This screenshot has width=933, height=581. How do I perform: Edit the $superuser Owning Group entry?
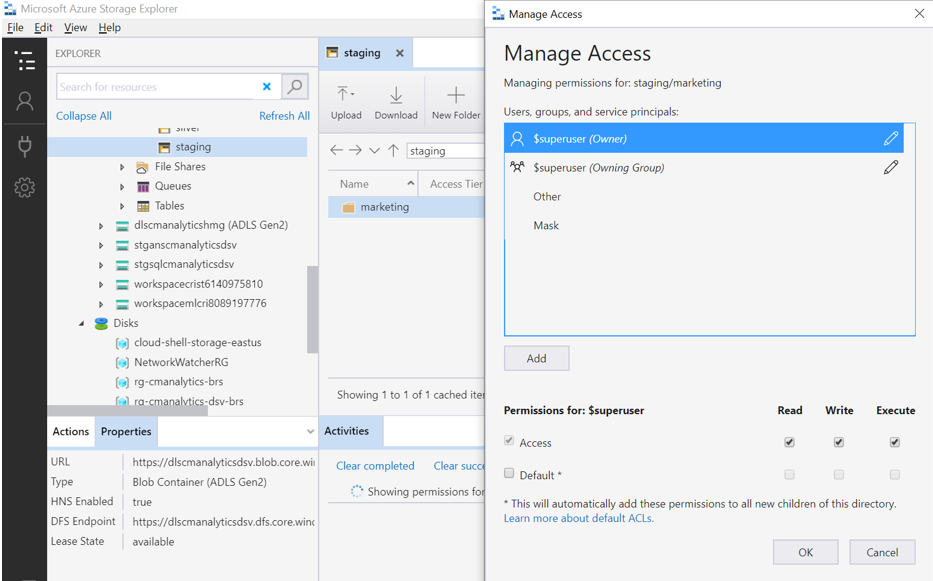click(891, 167)
